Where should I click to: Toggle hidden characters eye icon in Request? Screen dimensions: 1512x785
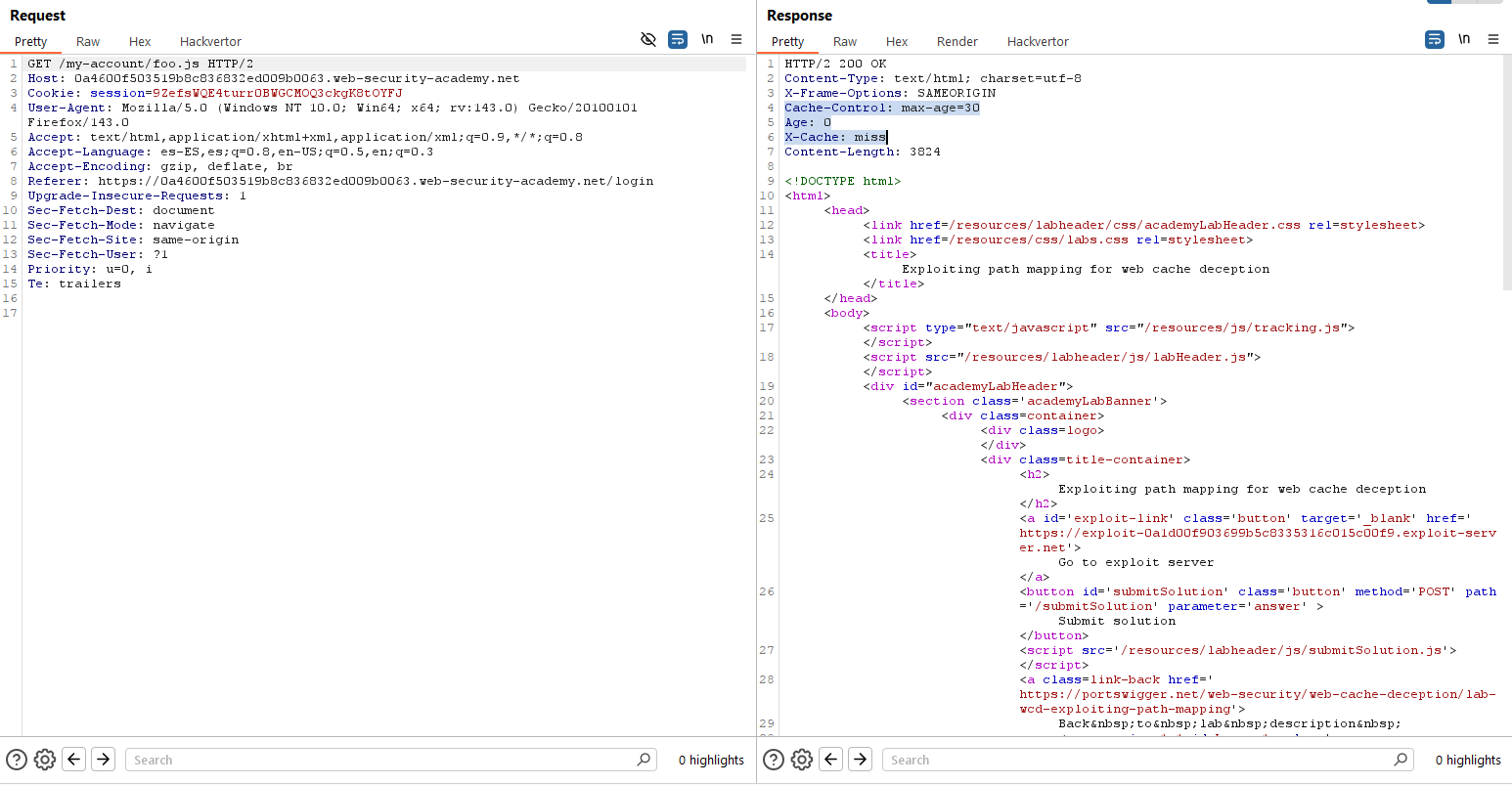tap(647, 39)
